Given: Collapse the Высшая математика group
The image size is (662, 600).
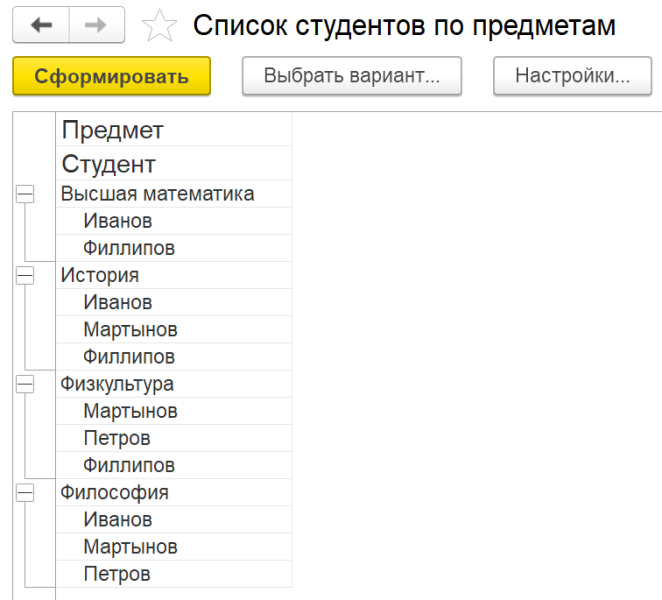Looking at the screenshot, I should pos(25,195).
